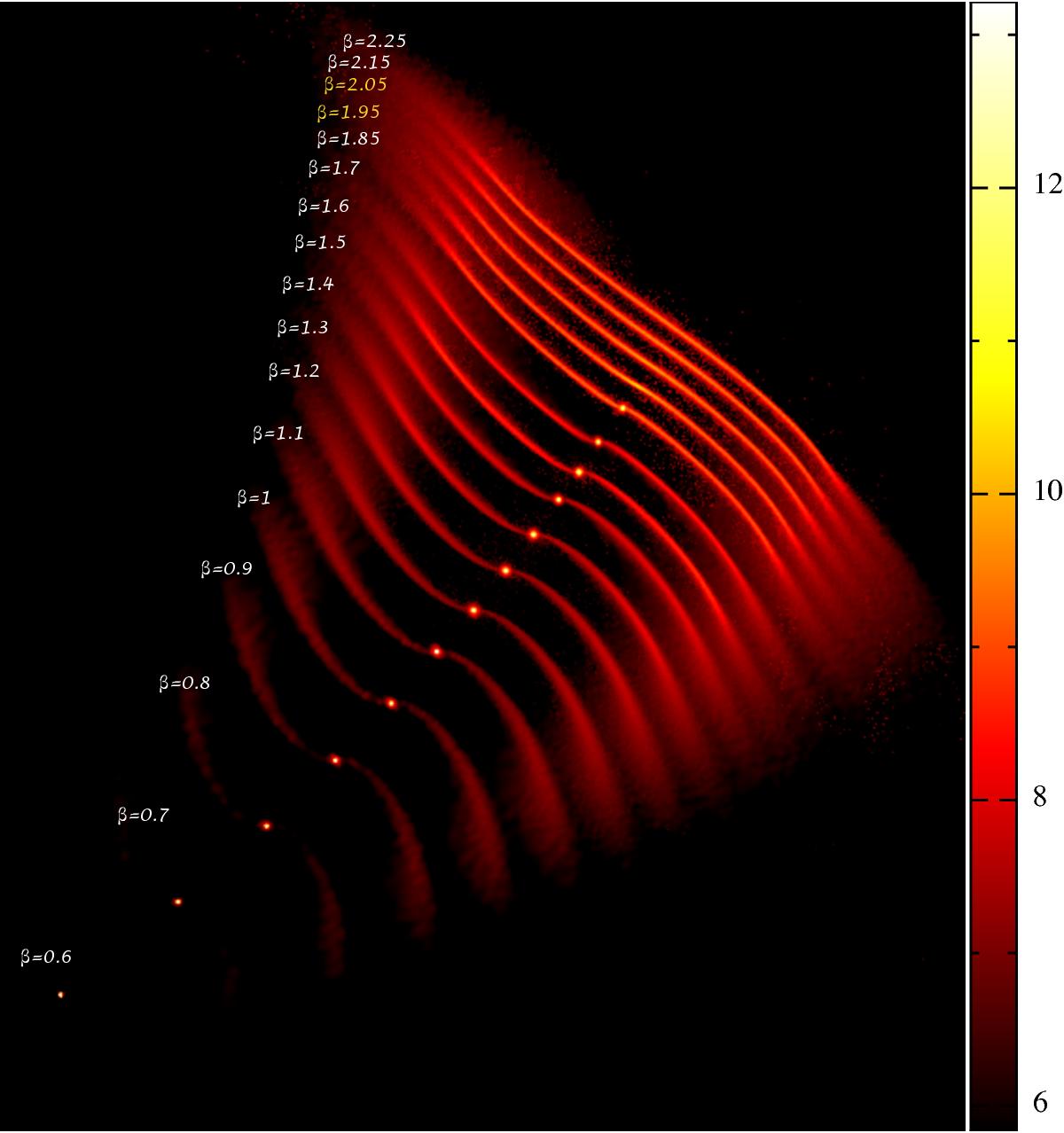Image resolution: width=1064 pixels, height=1133 pixels.
Task: Click the β=0.9 label
Action: [x=227, y=569]
